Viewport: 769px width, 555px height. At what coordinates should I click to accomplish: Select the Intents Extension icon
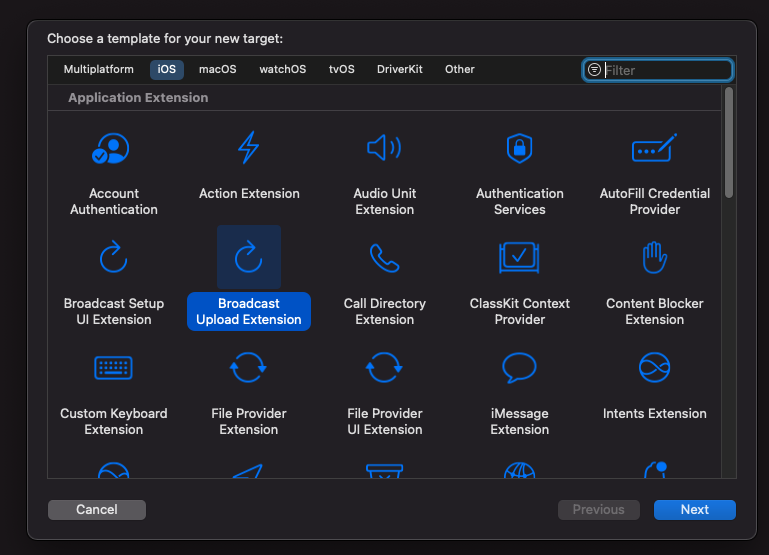coord(655,367)
